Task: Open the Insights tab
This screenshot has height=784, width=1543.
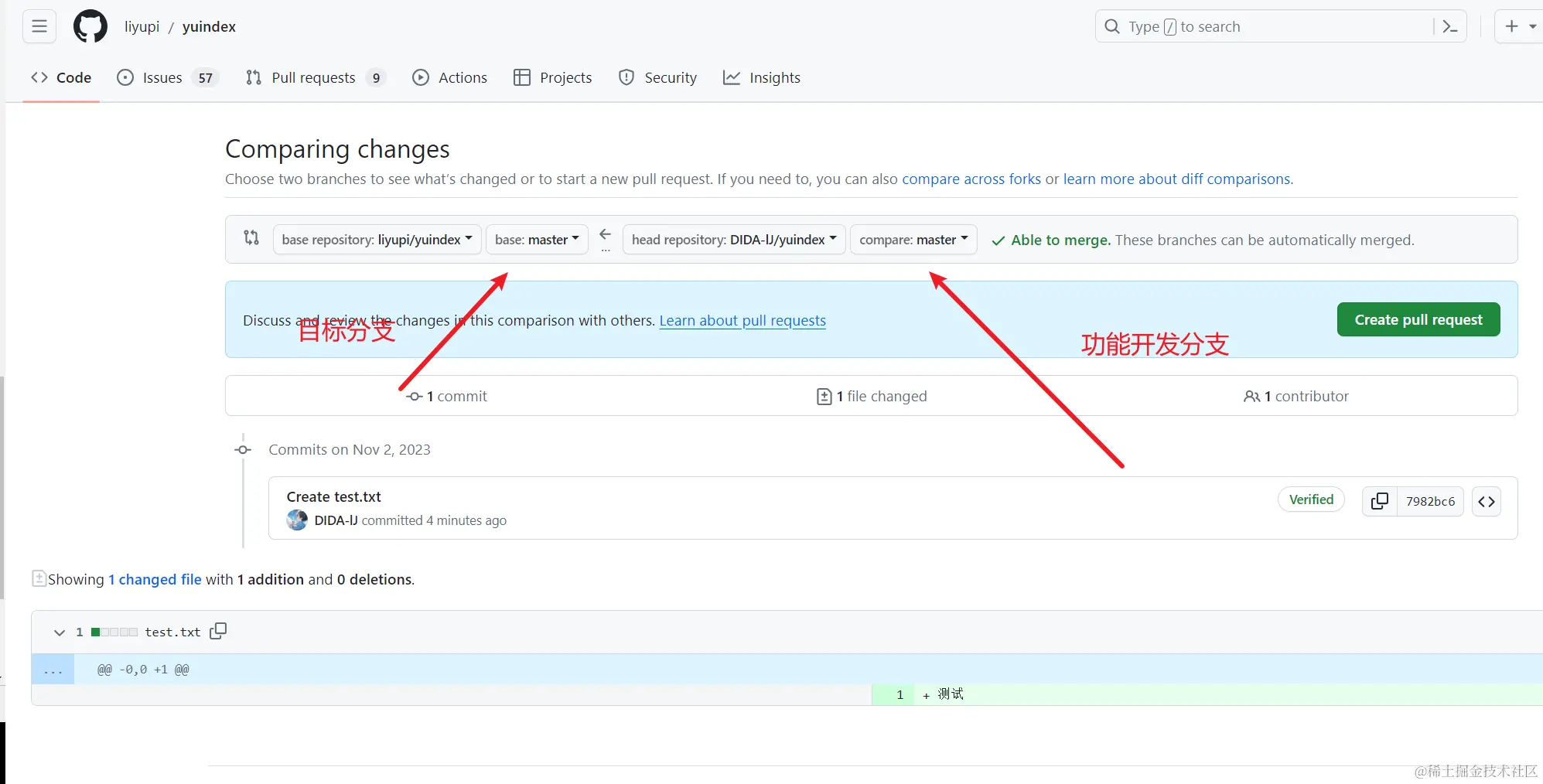Action: 762,77
